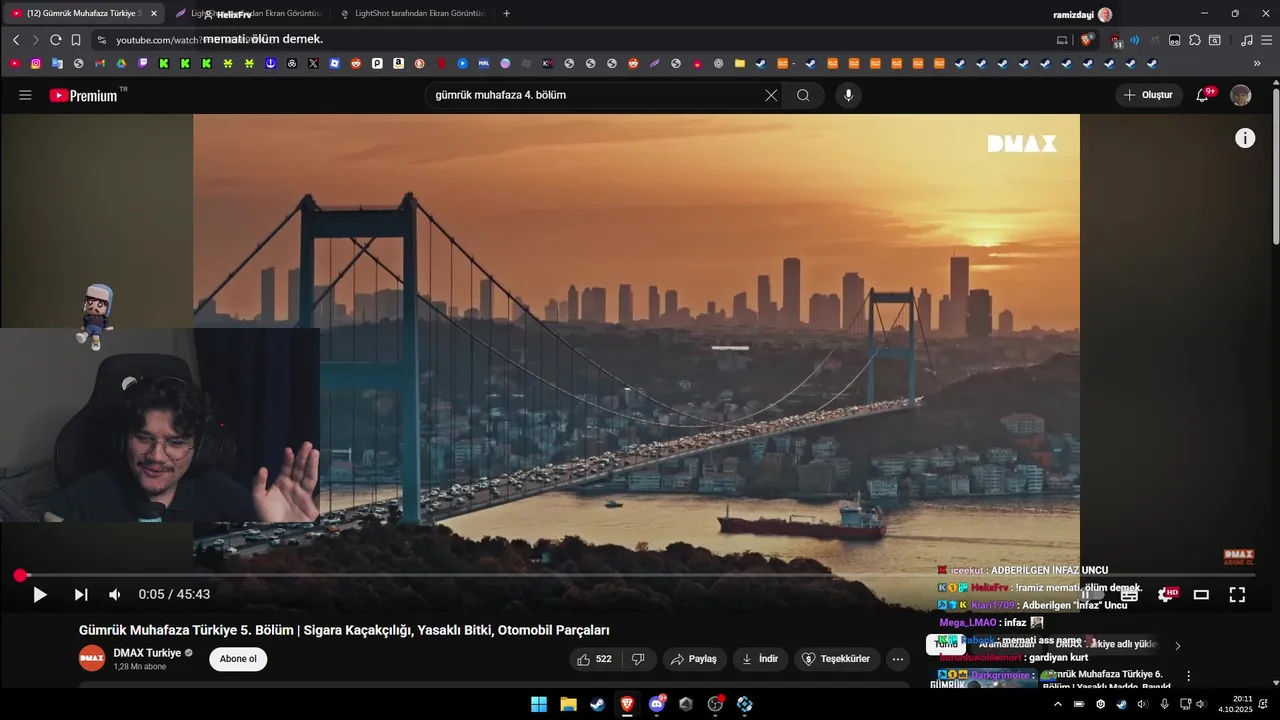The height and width of the screenshot is (720, 1280).
Task: Select the Tümü filter chip
Action: pyautogui.click(x=945, y=645)
